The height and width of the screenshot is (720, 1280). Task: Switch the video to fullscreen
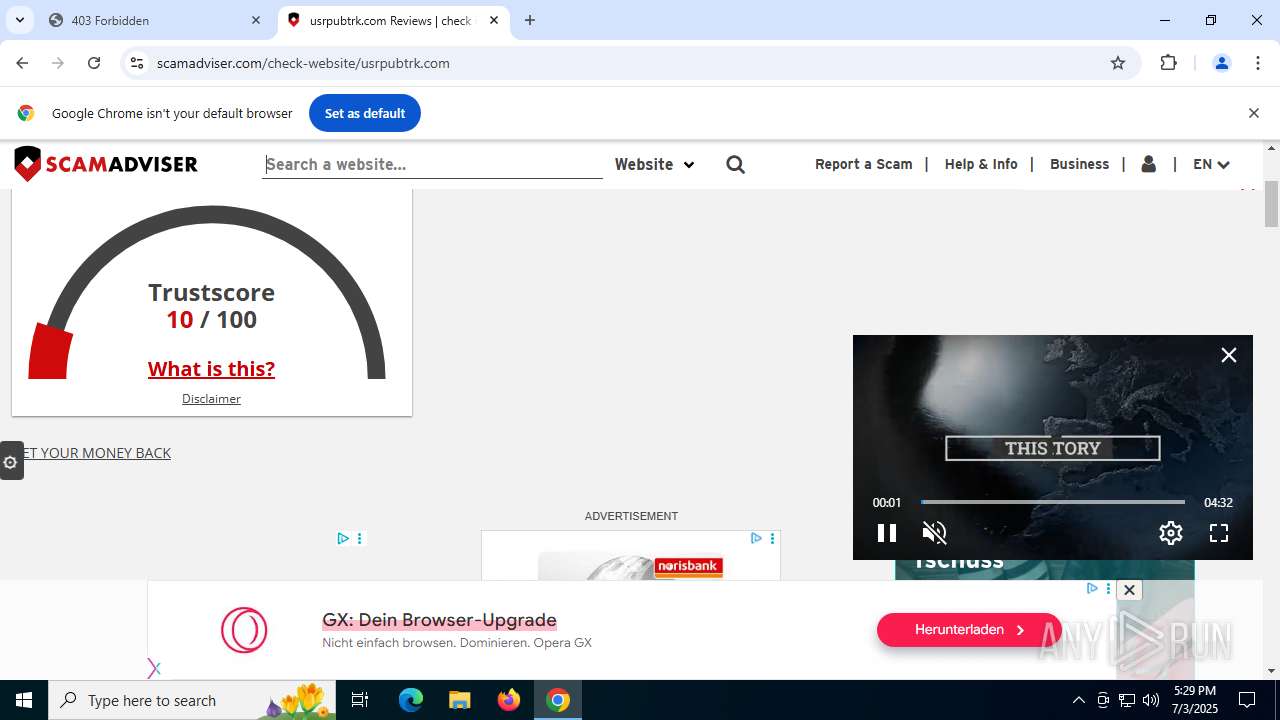[x=1219, y=533]
